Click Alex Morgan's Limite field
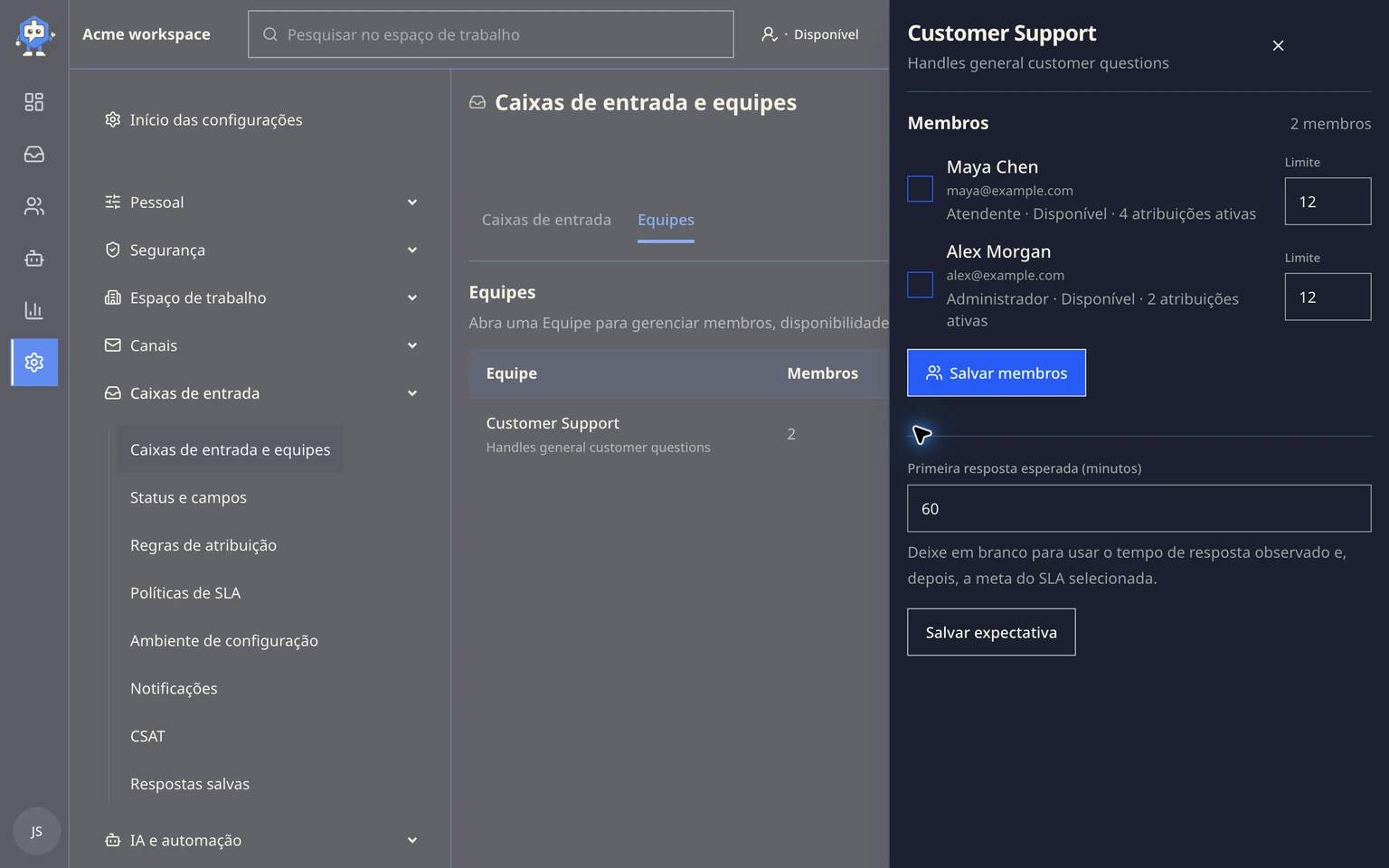The width and height of the screenshot is (1389, 868). tap(1328, 297)
